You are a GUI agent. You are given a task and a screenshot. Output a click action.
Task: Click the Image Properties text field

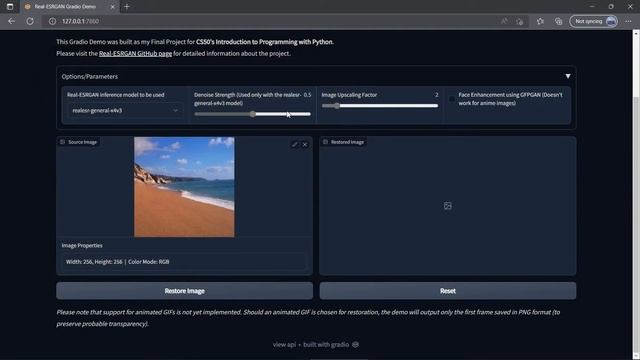[x=184, y=262]
